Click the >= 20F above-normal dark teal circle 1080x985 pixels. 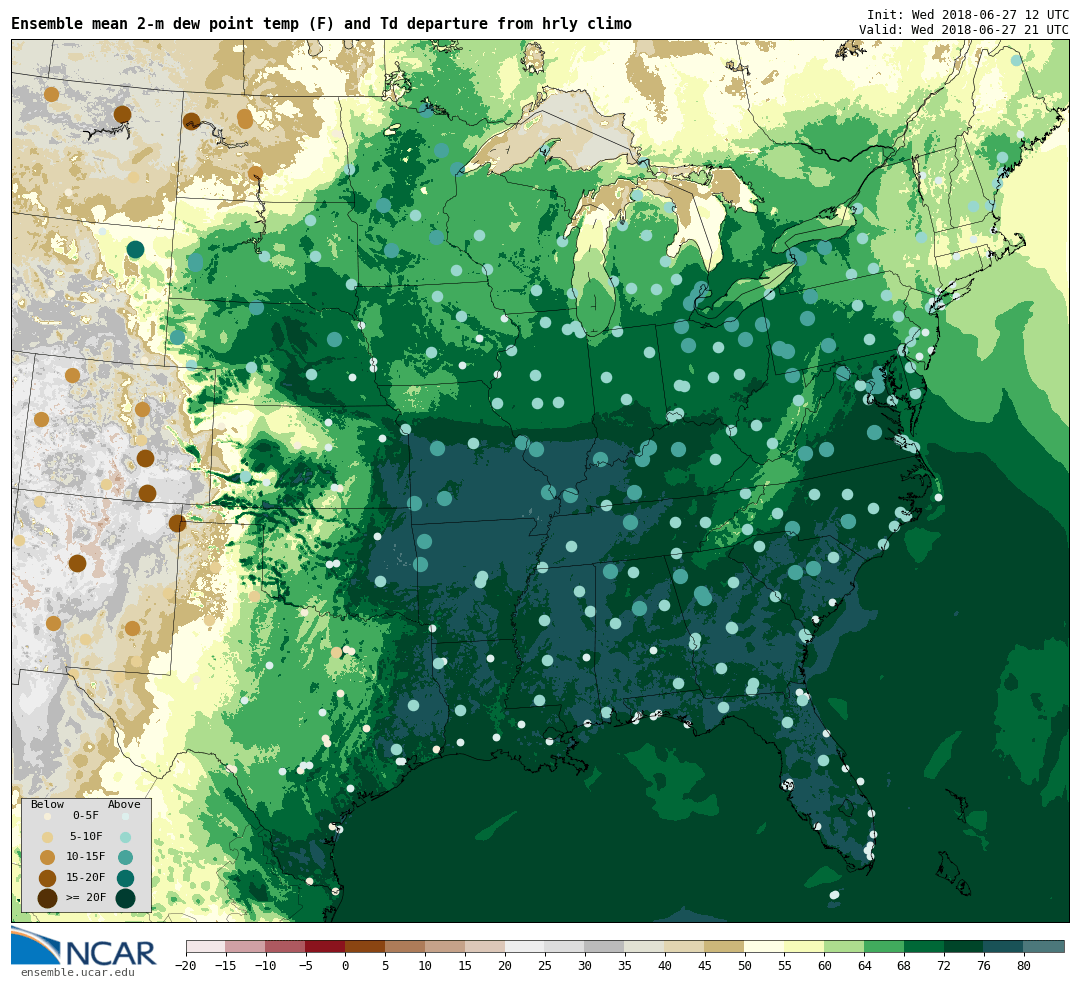click(125, 899)
